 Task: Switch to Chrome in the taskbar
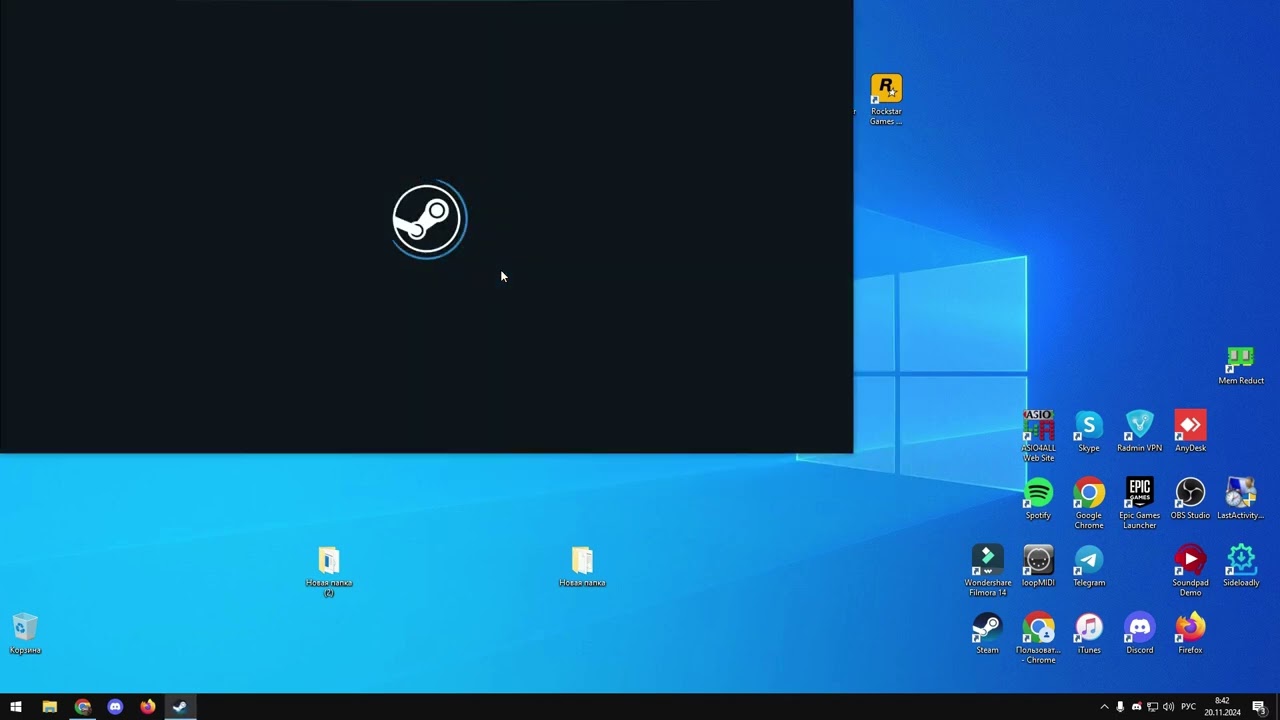tap(82, 707)
